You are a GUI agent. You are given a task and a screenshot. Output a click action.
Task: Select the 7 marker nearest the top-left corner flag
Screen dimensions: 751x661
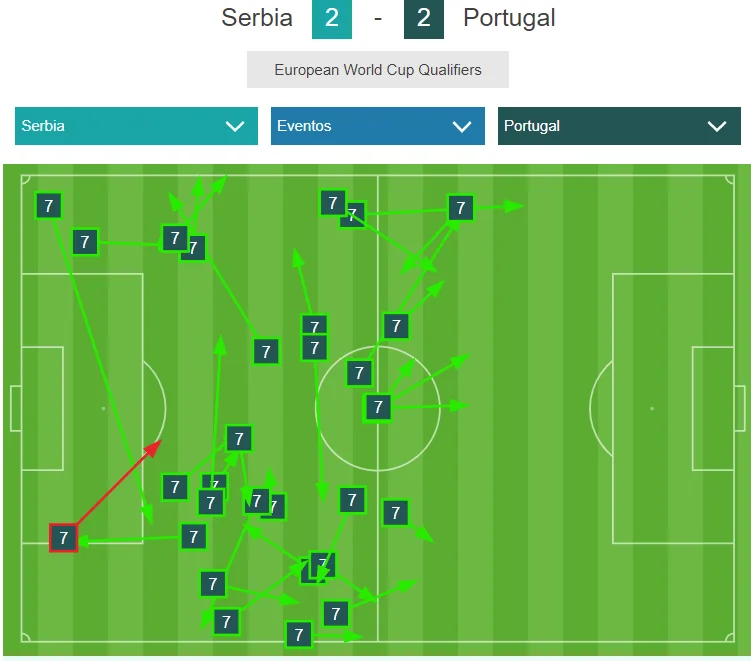click(48, 206)
